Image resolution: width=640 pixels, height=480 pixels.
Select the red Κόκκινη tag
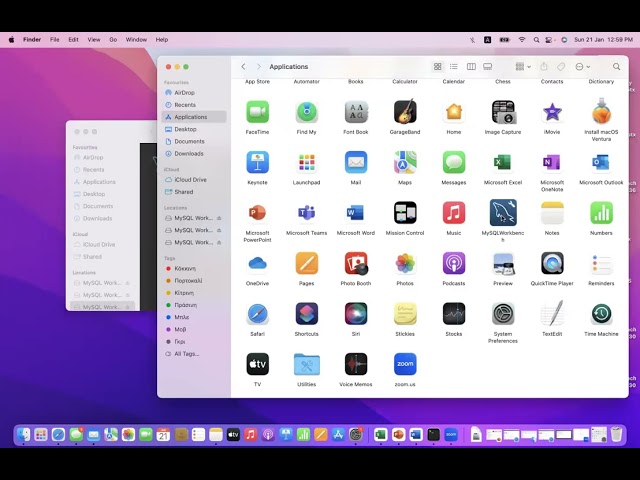[194, 269]
